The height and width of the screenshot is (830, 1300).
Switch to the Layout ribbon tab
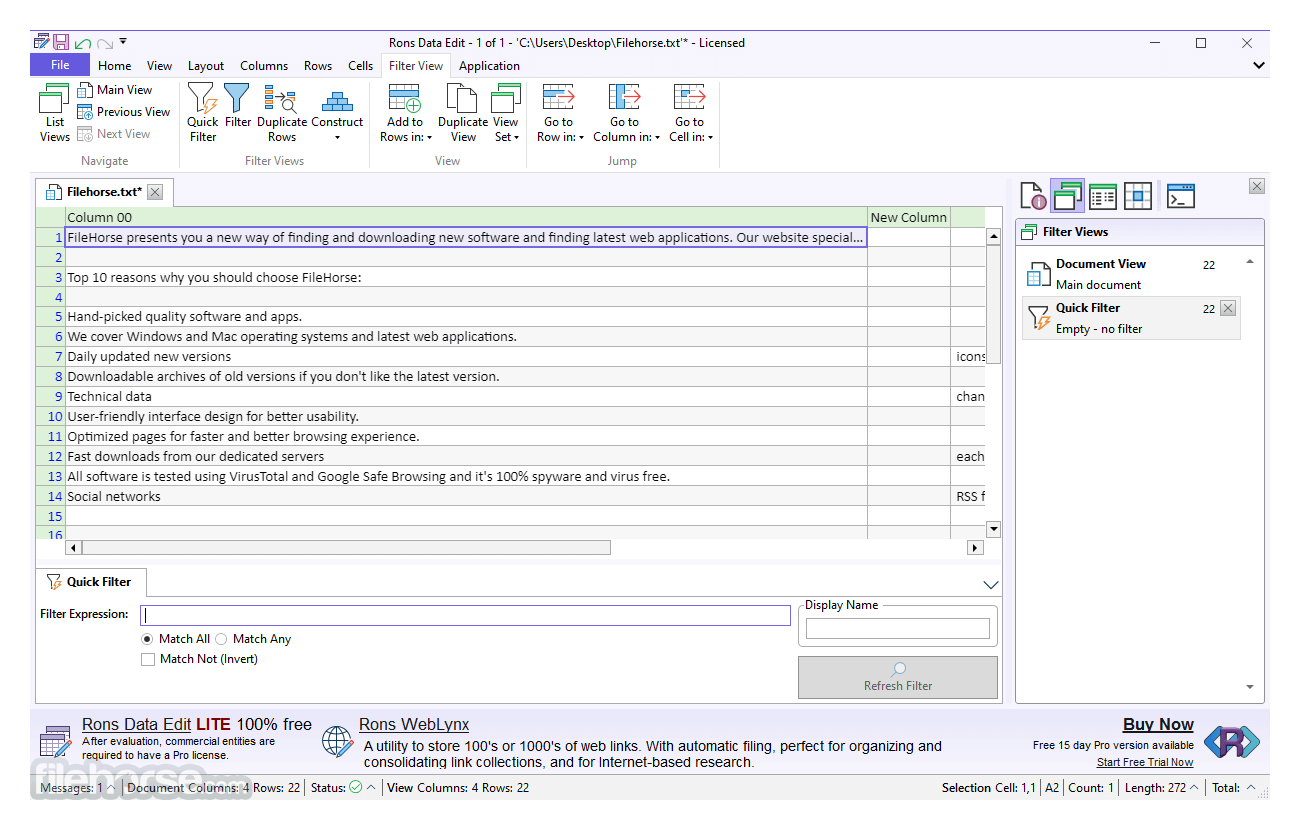pos(206,66)
